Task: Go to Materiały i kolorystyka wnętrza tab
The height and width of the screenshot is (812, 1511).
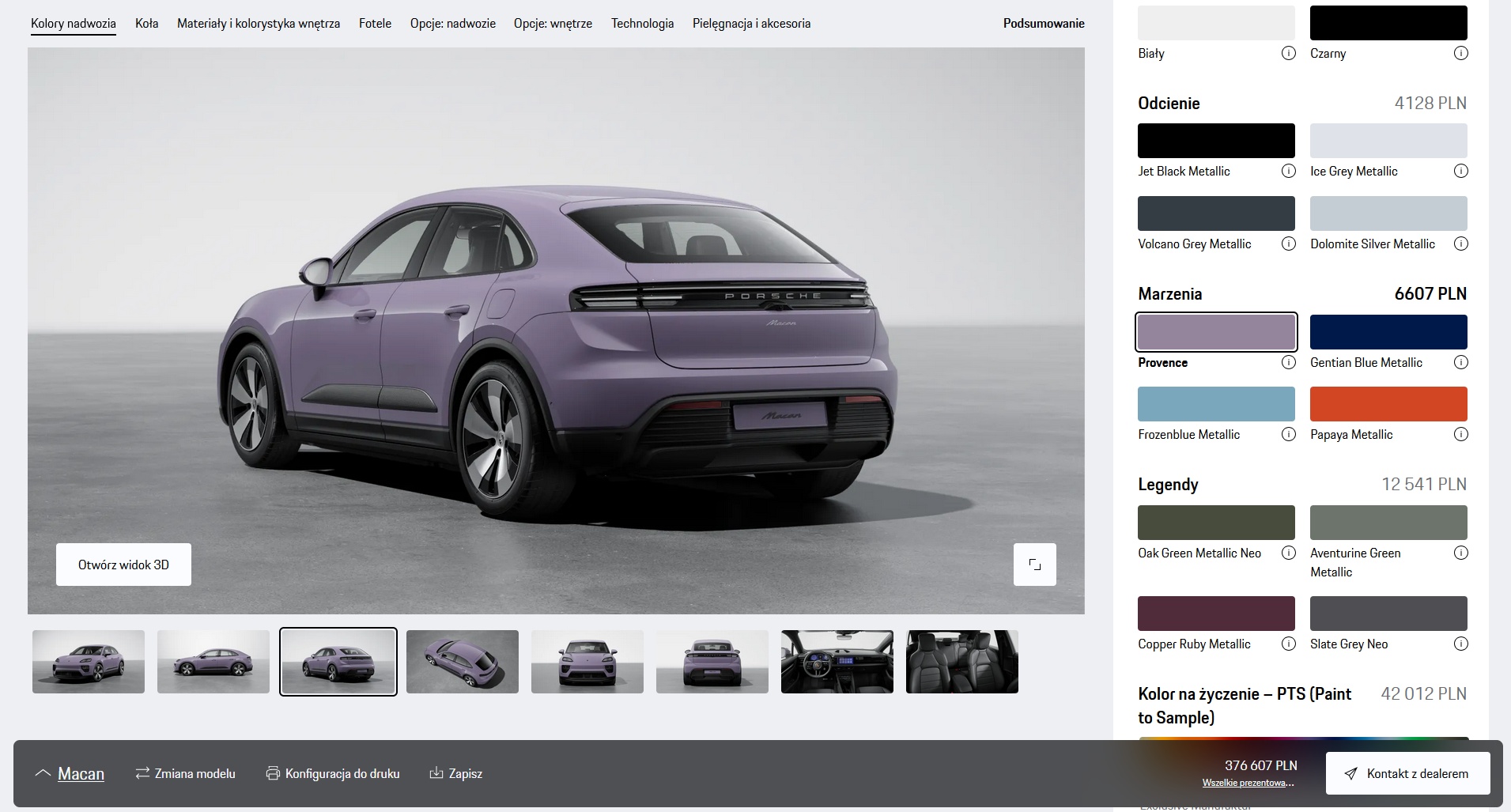Action: [x=259, y=24]
